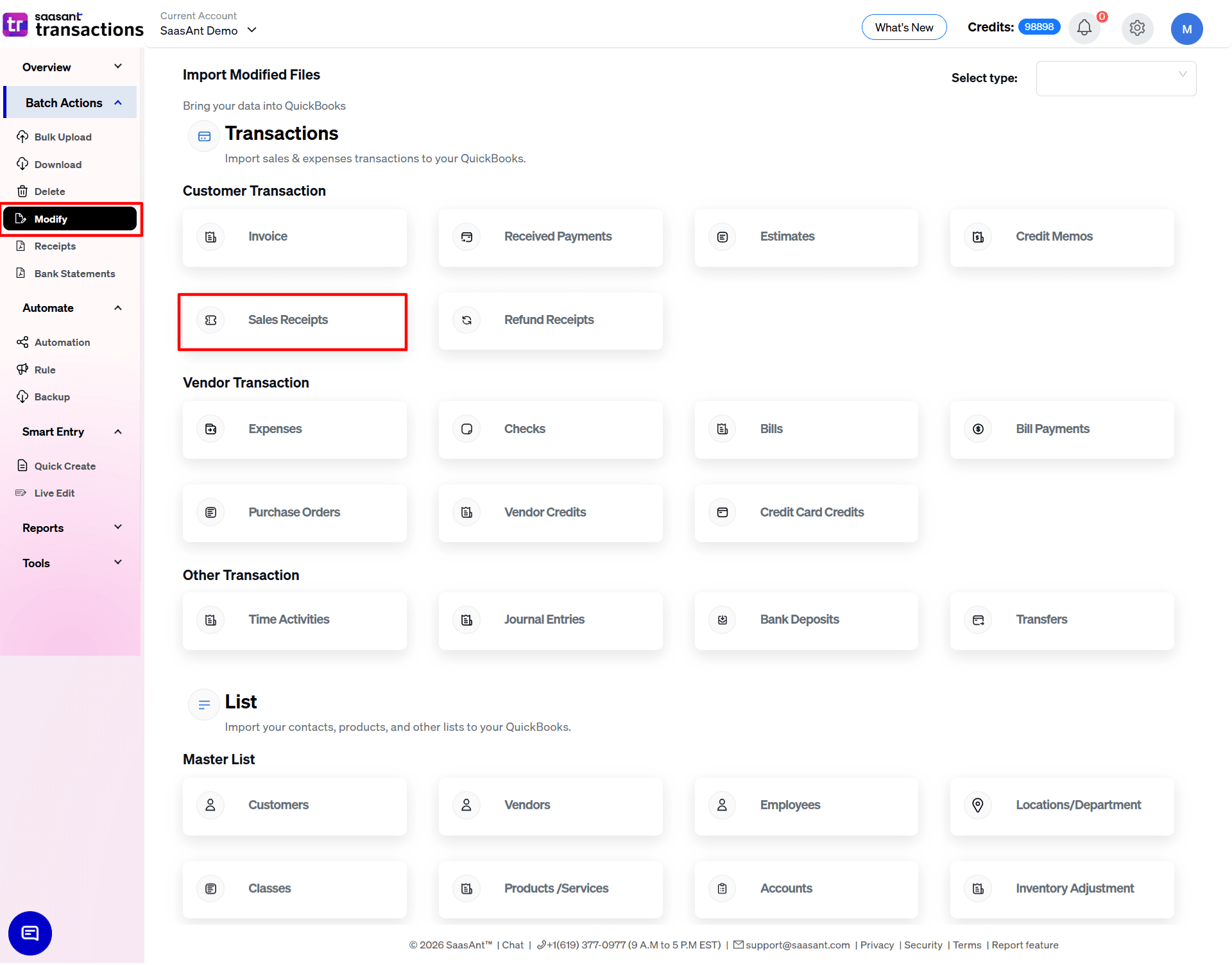Screen dimensions: 1232x965
Task: Click the What's New button
Action: (x=904, y=27)
